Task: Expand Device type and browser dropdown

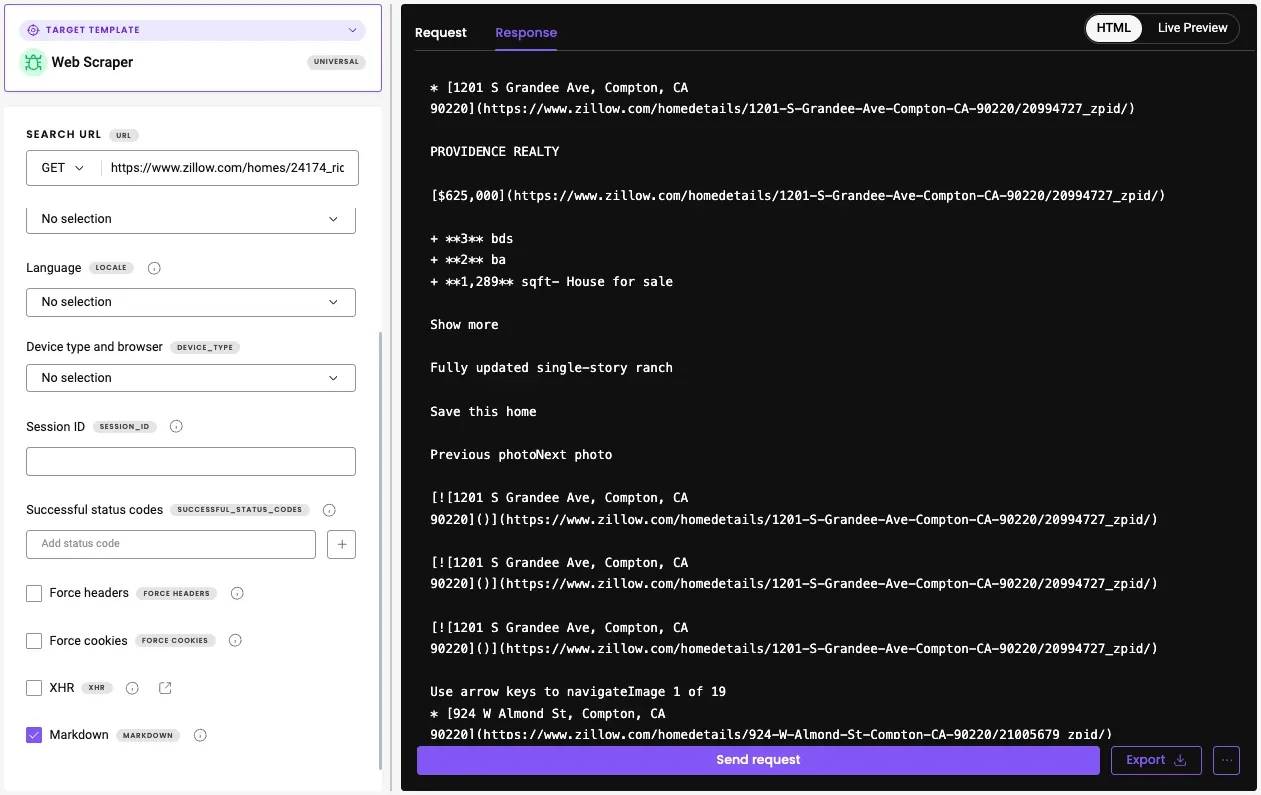Action: [x=190, y=378]
